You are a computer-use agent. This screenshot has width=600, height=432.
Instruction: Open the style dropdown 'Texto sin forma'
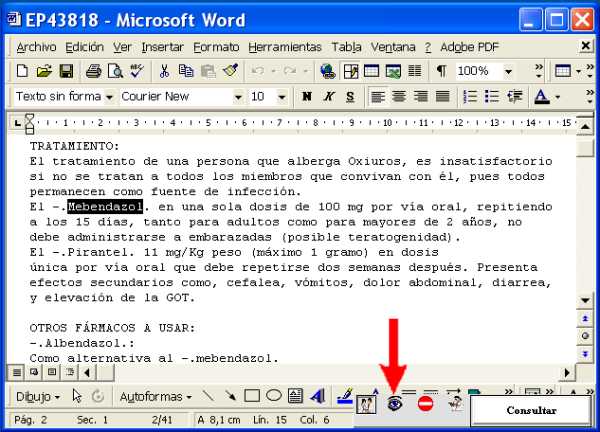[x=109, y=97]
